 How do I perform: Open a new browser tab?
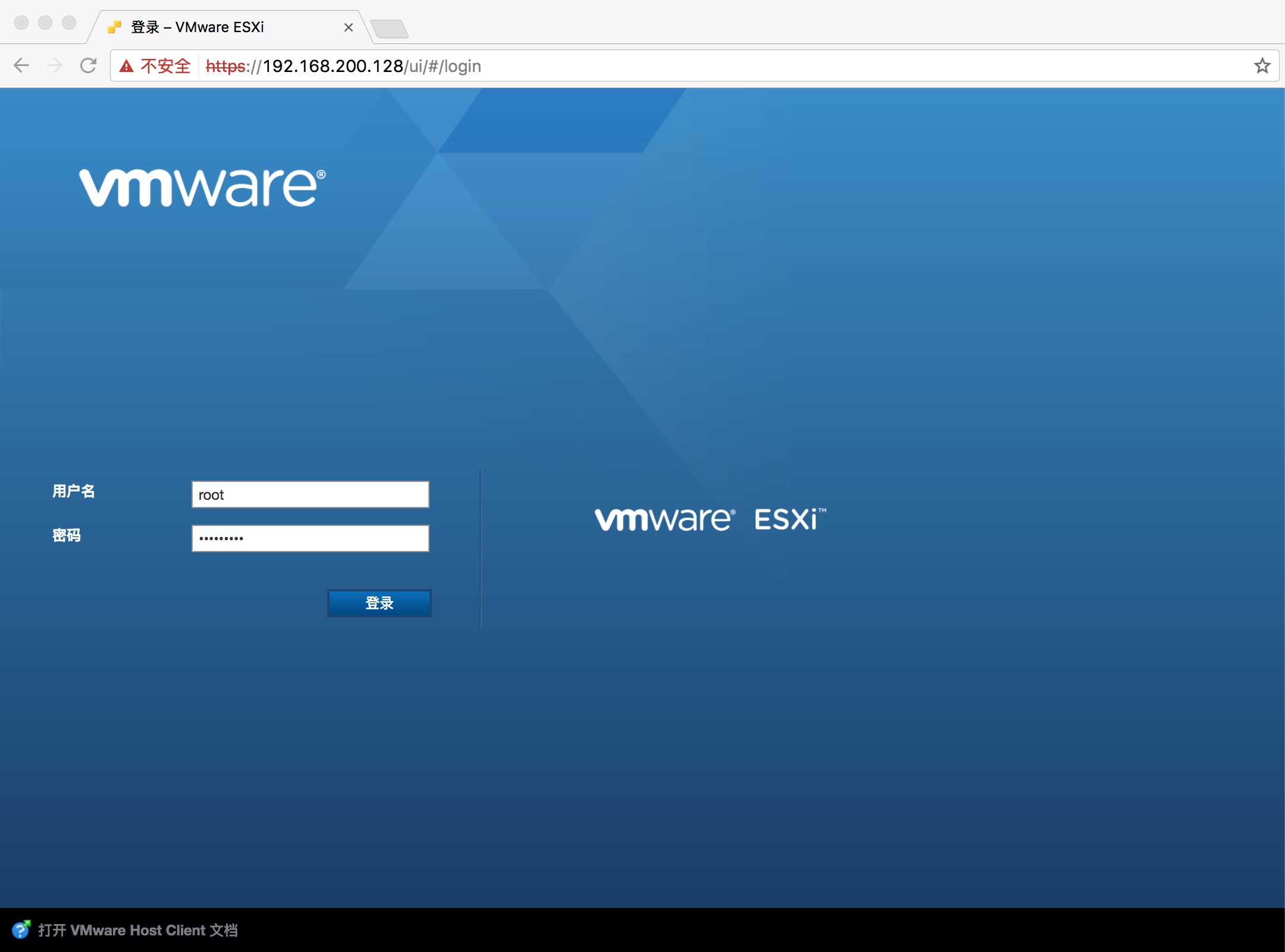click(390, 27)
